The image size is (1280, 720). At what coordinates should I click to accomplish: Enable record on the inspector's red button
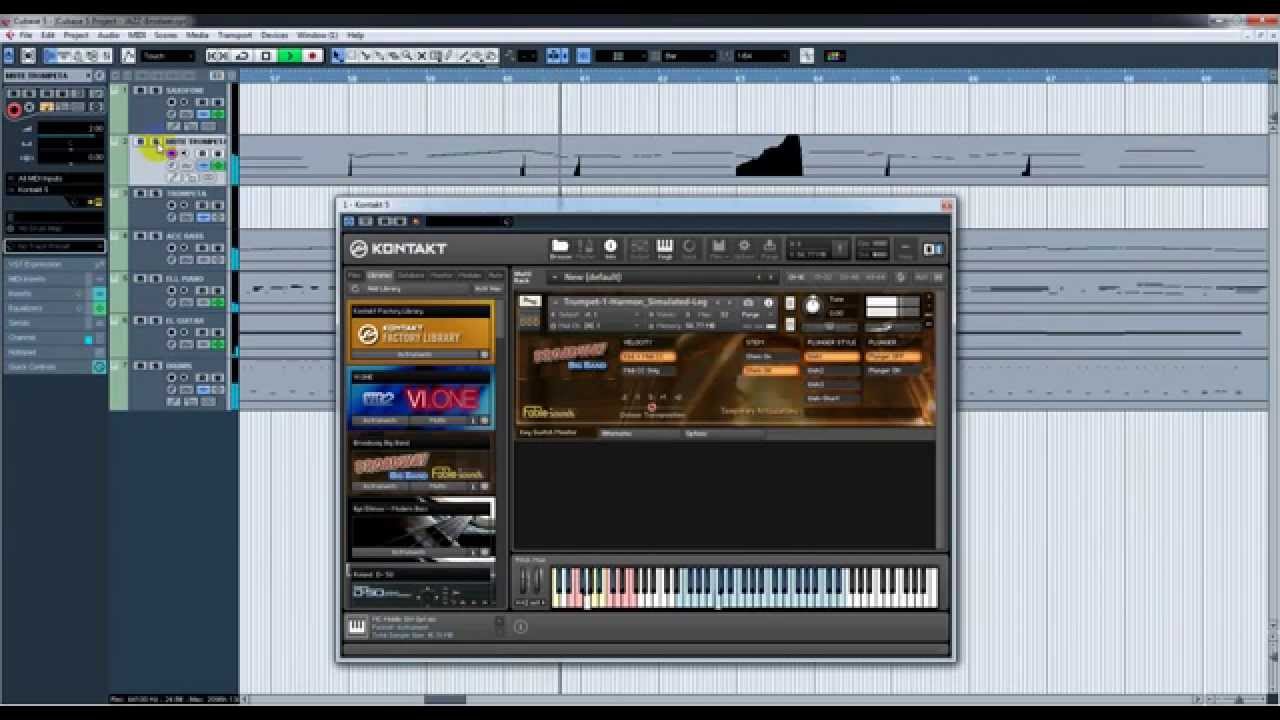(14, 109)
